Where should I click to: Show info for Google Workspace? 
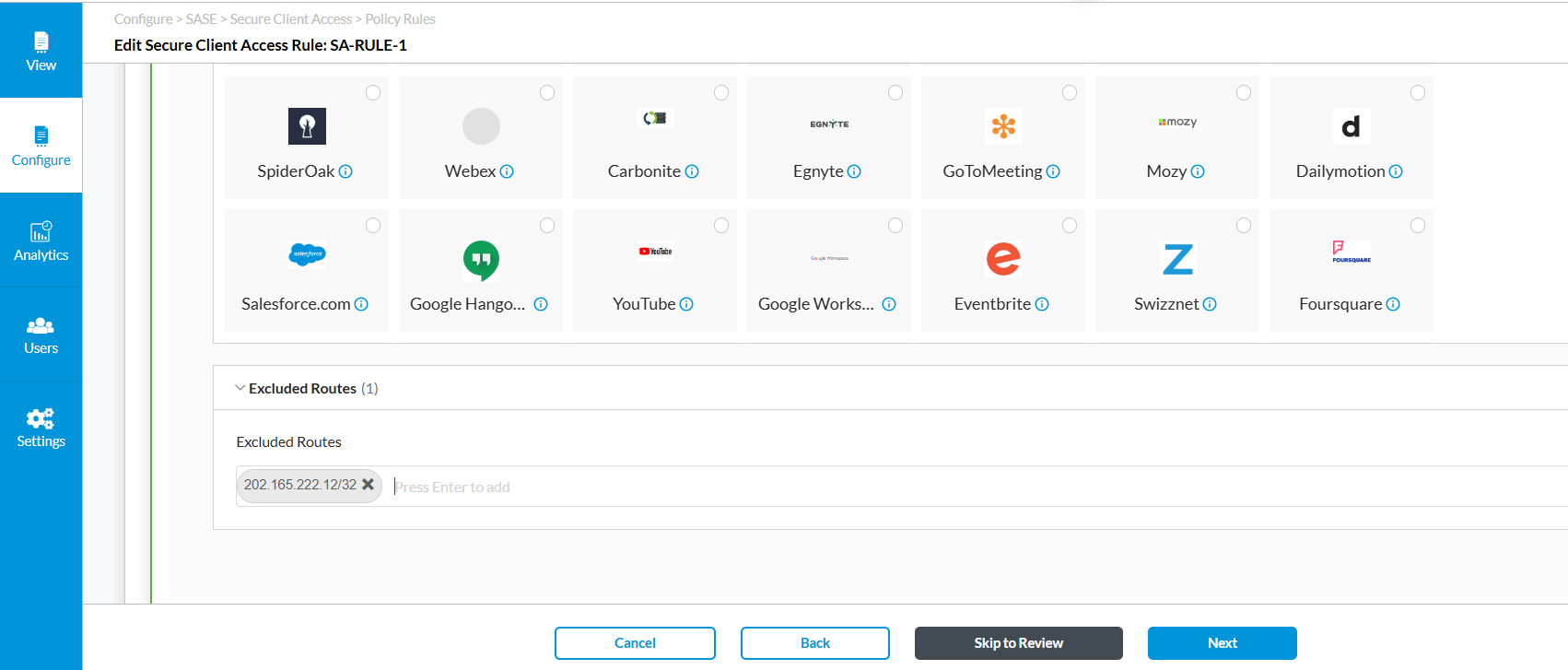point(889,304)
